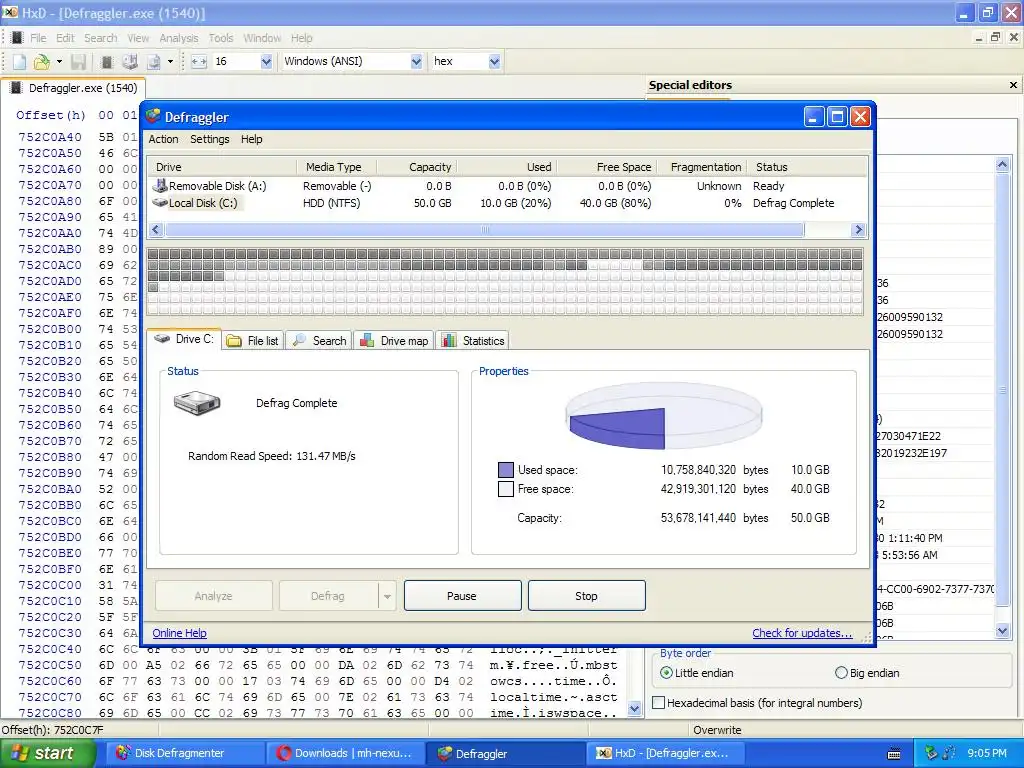Screen dimensions: 1024x768
Task: Select the Defraggler.exe (1540) document tab
Action: tap(73, 88)
